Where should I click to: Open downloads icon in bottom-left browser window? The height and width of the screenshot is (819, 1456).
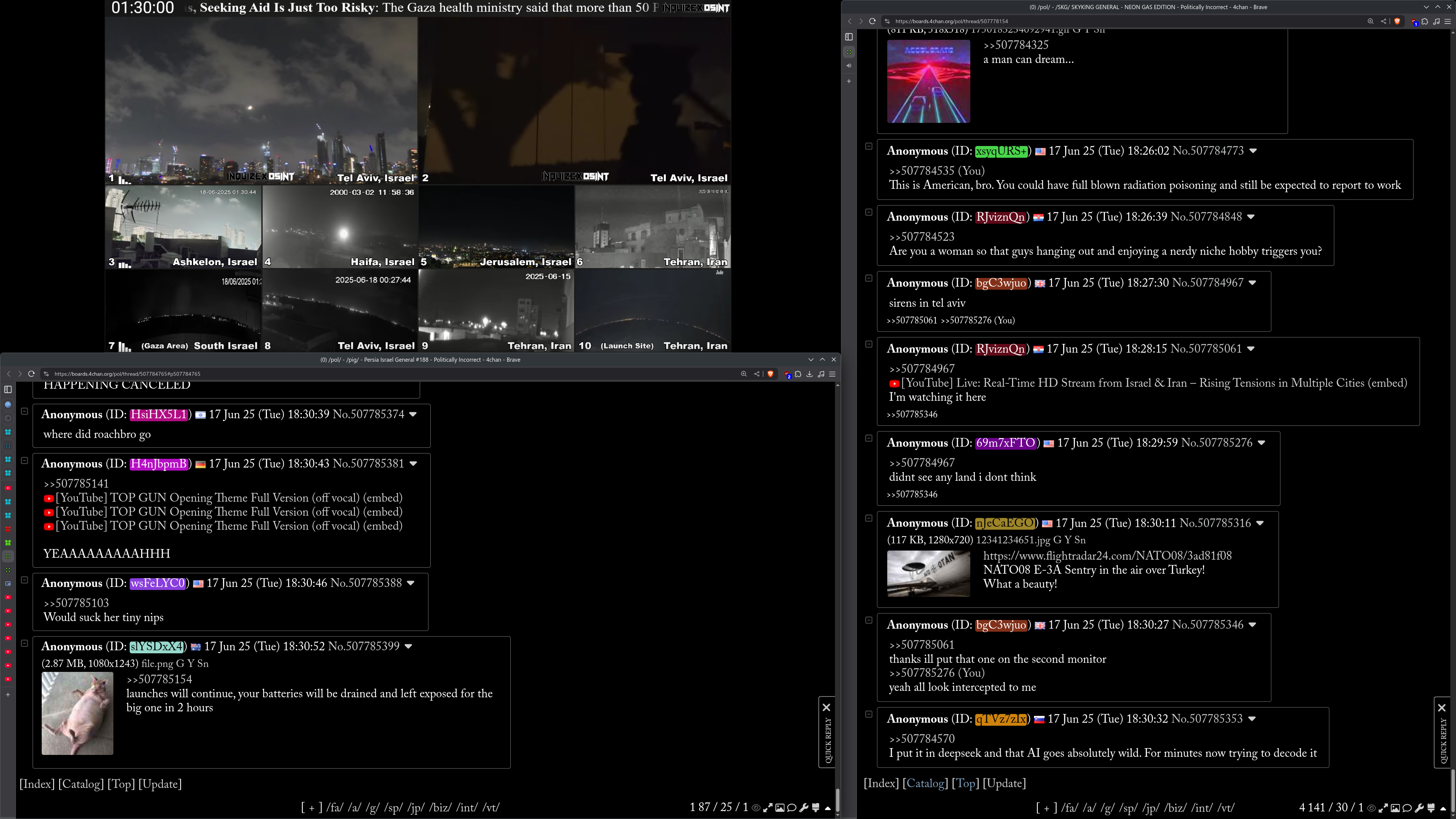tap(810, 373)
